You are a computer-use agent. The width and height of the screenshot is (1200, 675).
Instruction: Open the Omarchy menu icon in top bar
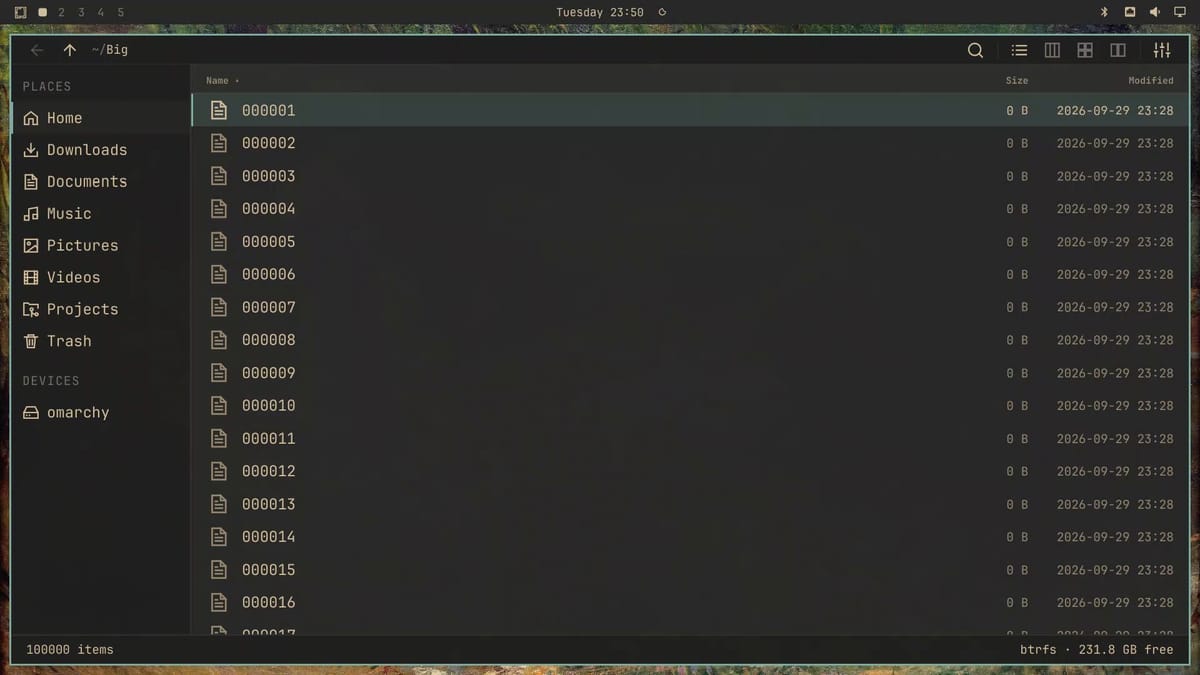(x=20, y=12)
